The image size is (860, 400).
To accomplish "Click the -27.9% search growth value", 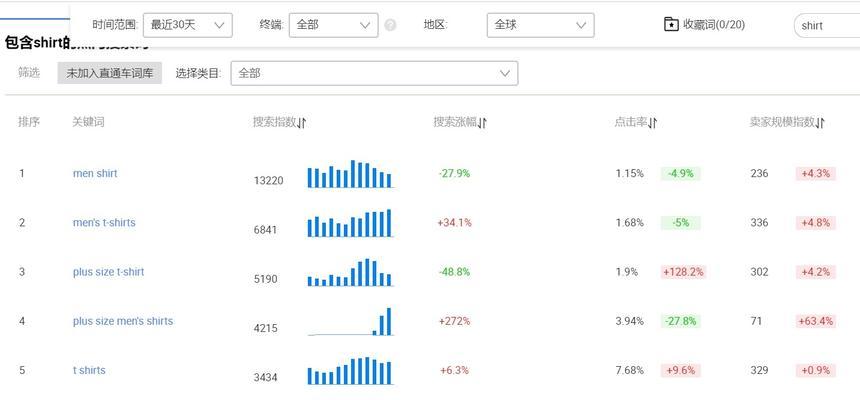I will 454,173.
